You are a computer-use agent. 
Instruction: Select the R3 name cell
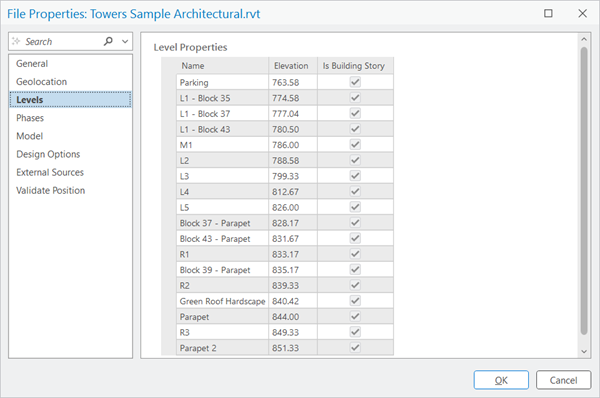(222, 333)
